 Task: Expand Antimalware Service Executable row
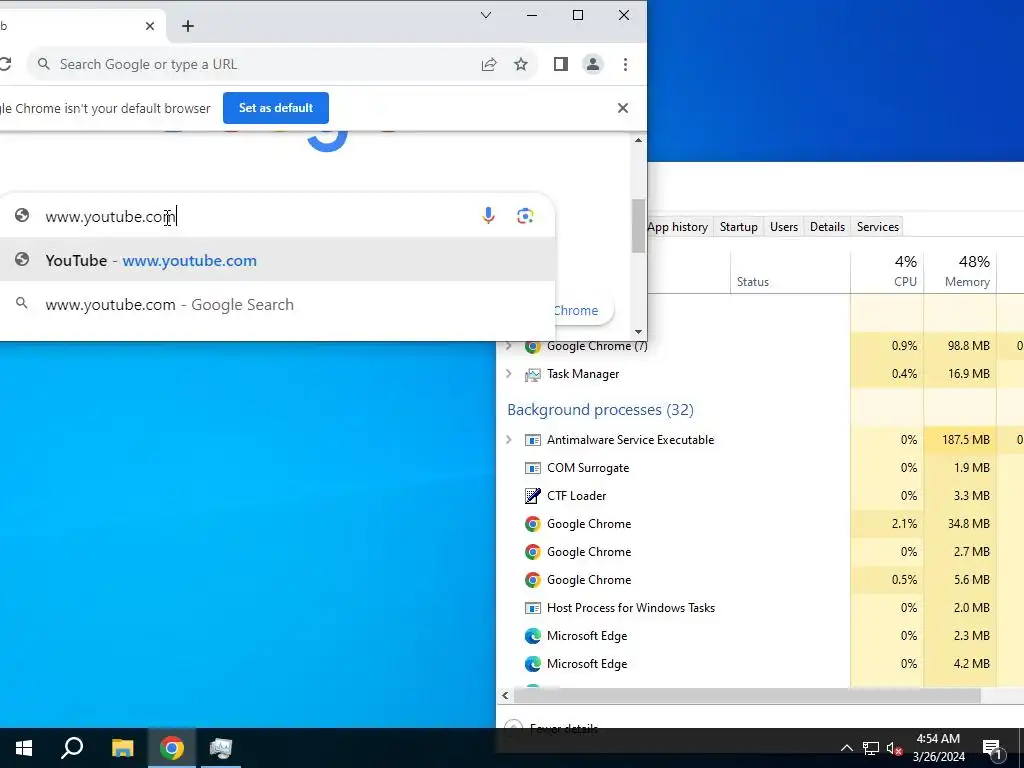click(x=509, y=440)
